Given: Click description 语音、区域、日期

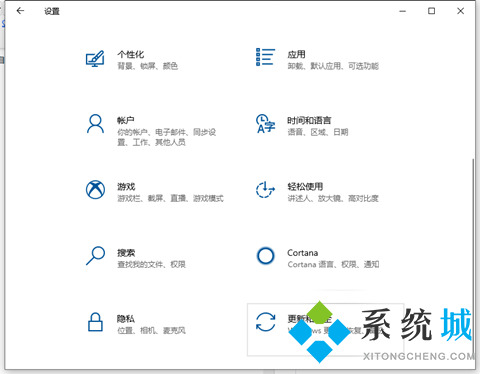Looking at the screenshot, I should pyautogui.click(x=318, y=132).
